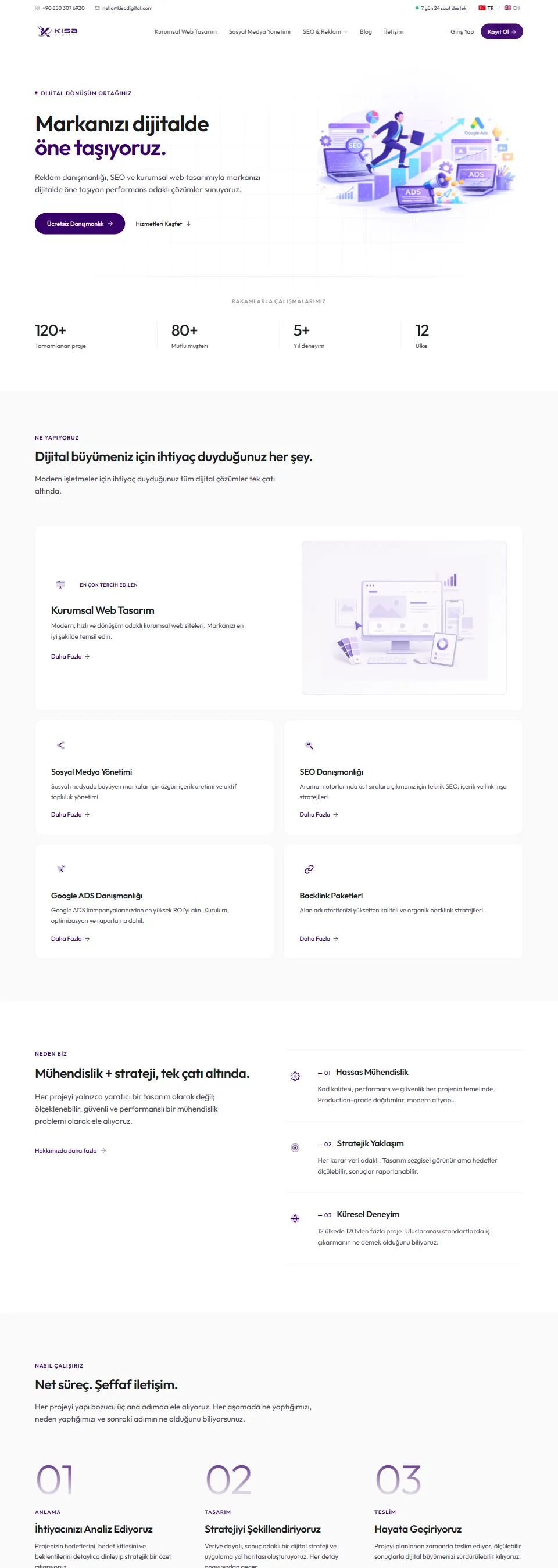Follow the Hakkımızda daha fazla link
558x1568 pixels.
[x=71, y=1150]
